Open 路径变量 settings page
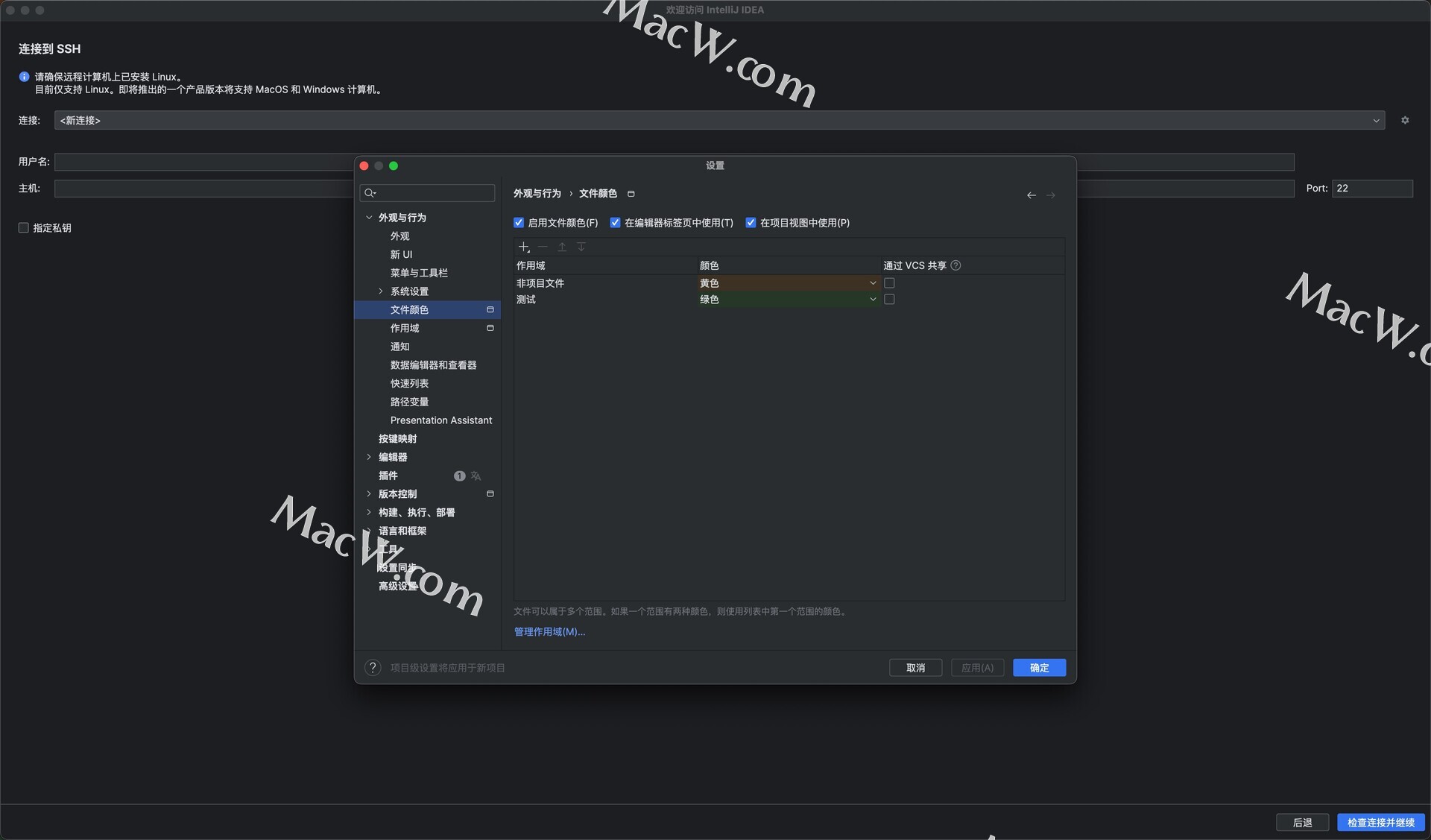 click(409, 402)
